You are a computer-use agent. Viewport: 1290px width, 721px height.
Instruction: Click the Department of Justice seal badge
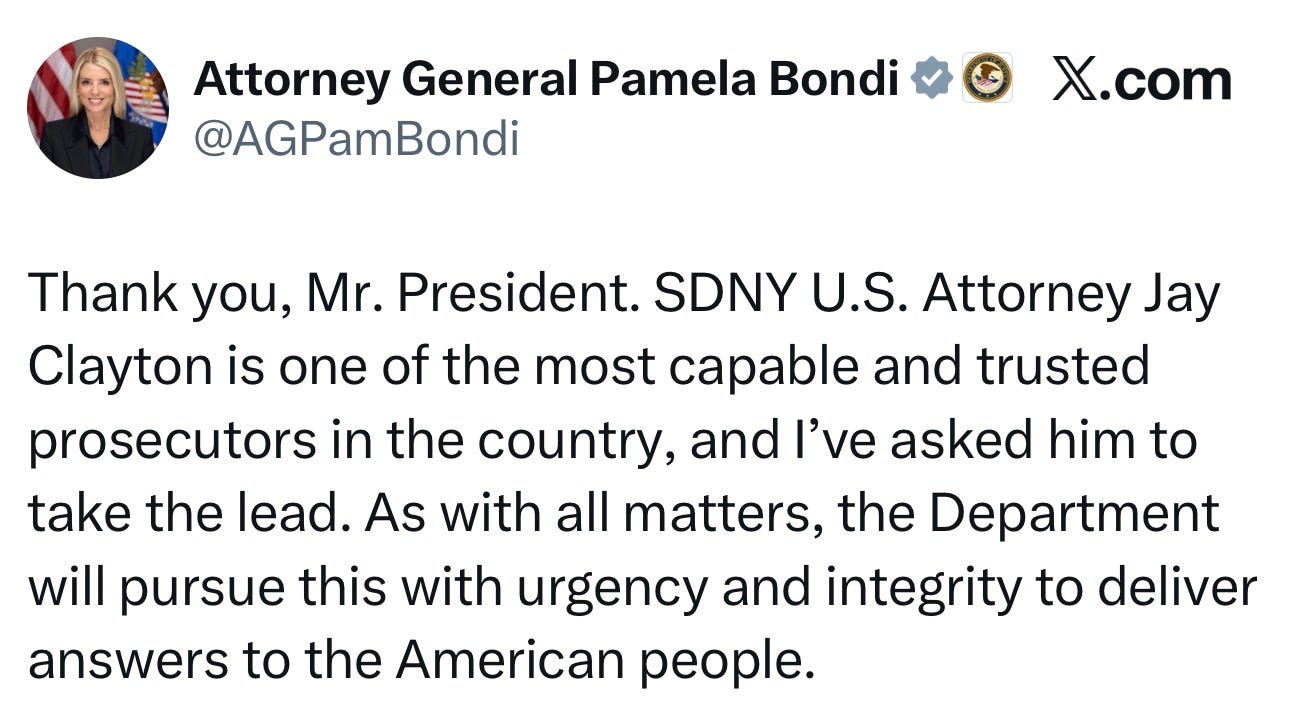987,79
